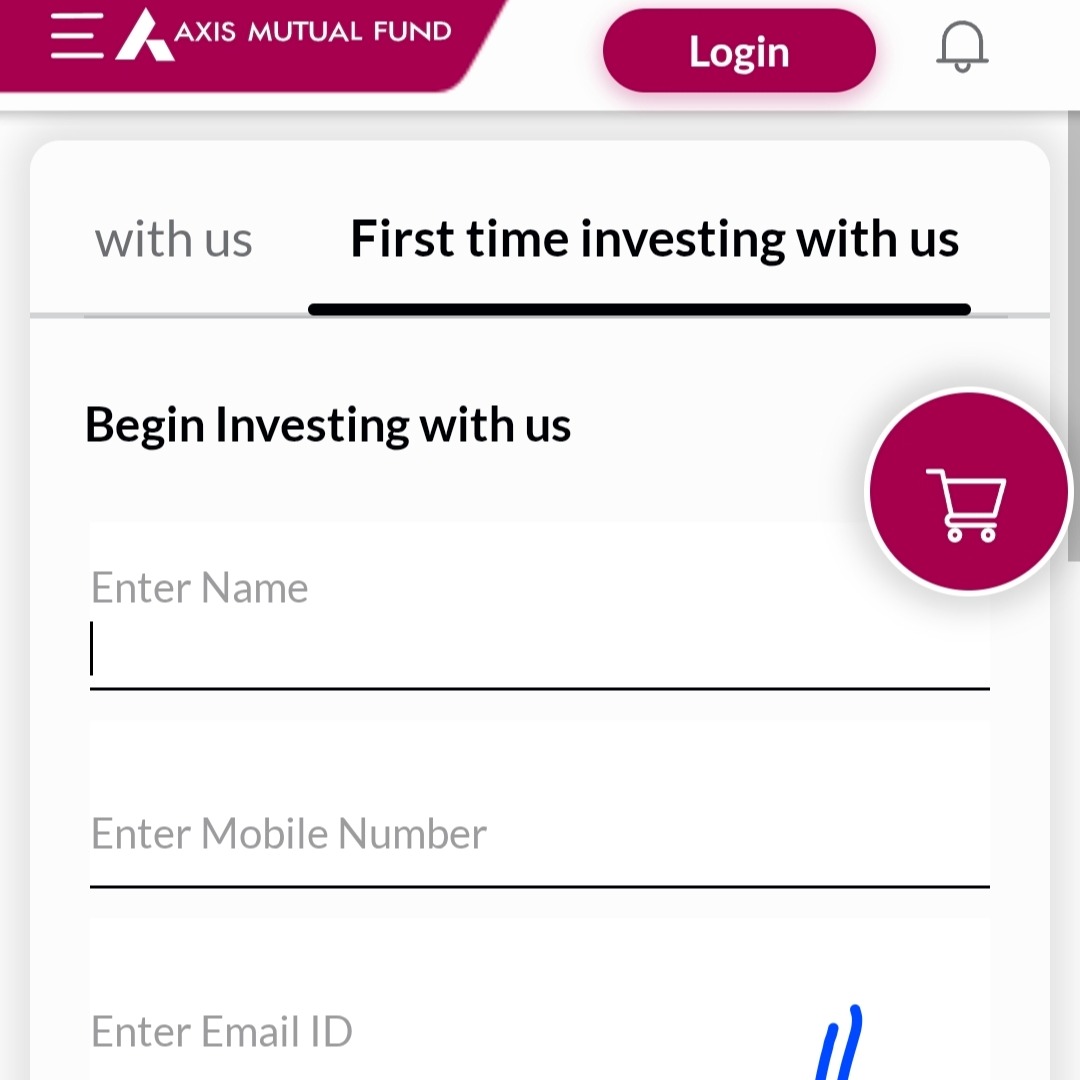Select 'First time investing with us' tab
This screenshot has height=1080, width=1080.
tap(654, 240)
